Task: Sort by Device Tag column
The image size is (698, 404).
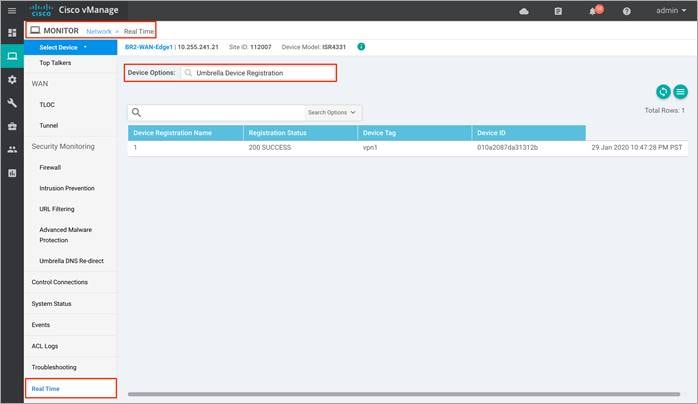Action: [x=414, y=133]
